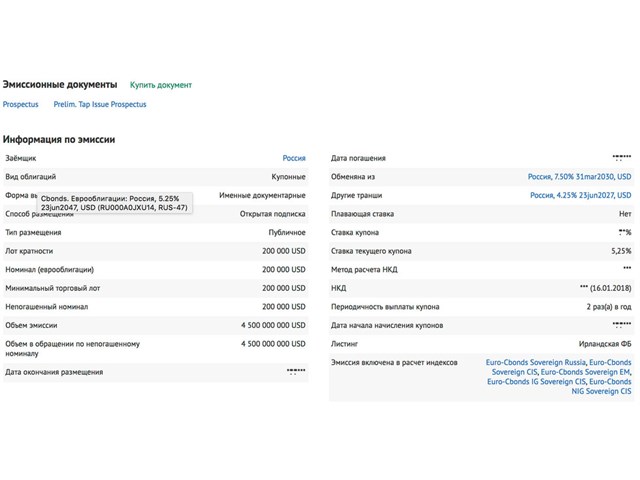Viewport: 640px width, 480px height.
Task: Click the 'Минимальный торговый лот' label
Action: click(53, 288)
